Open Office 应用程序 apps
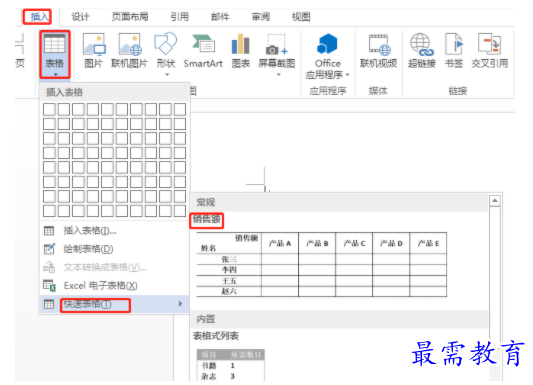The height and width of the screenshot is (385, 533). (x=327, y=56)
